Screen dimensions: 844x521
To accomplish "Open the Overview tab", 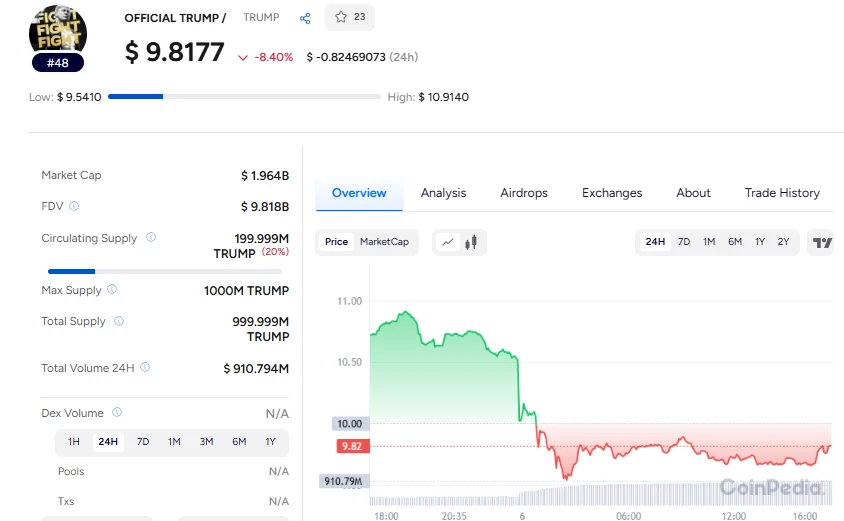I will click(x=359, y=193).
